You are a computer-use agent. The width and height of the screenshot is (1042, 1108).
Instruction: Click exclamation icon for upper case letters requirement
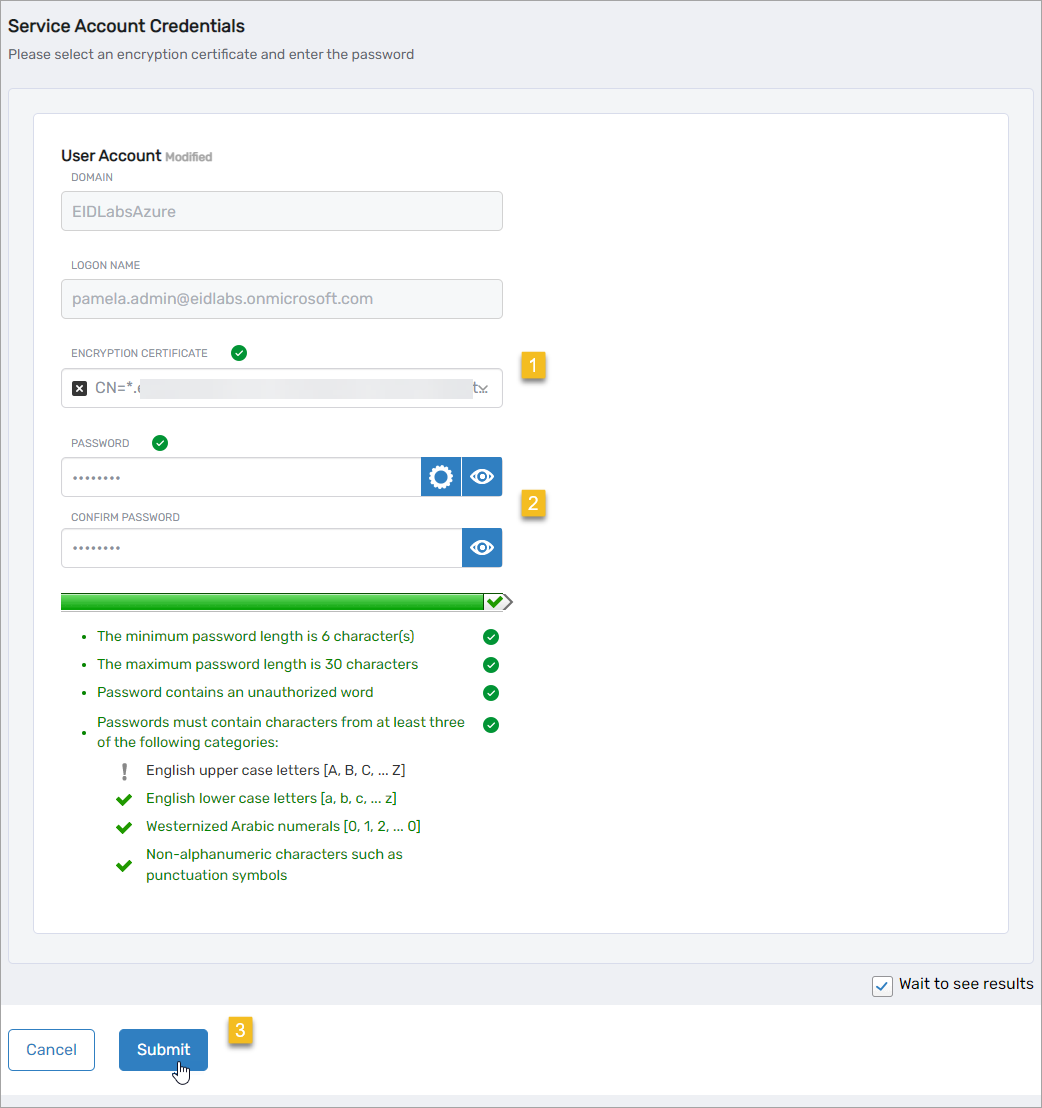124,770
